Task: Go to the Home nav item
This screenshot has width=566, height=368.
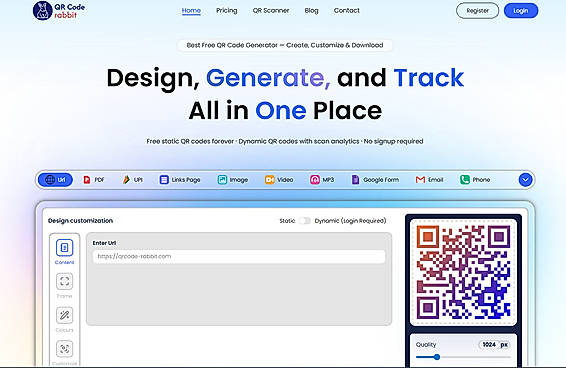Action: (191, 11)
